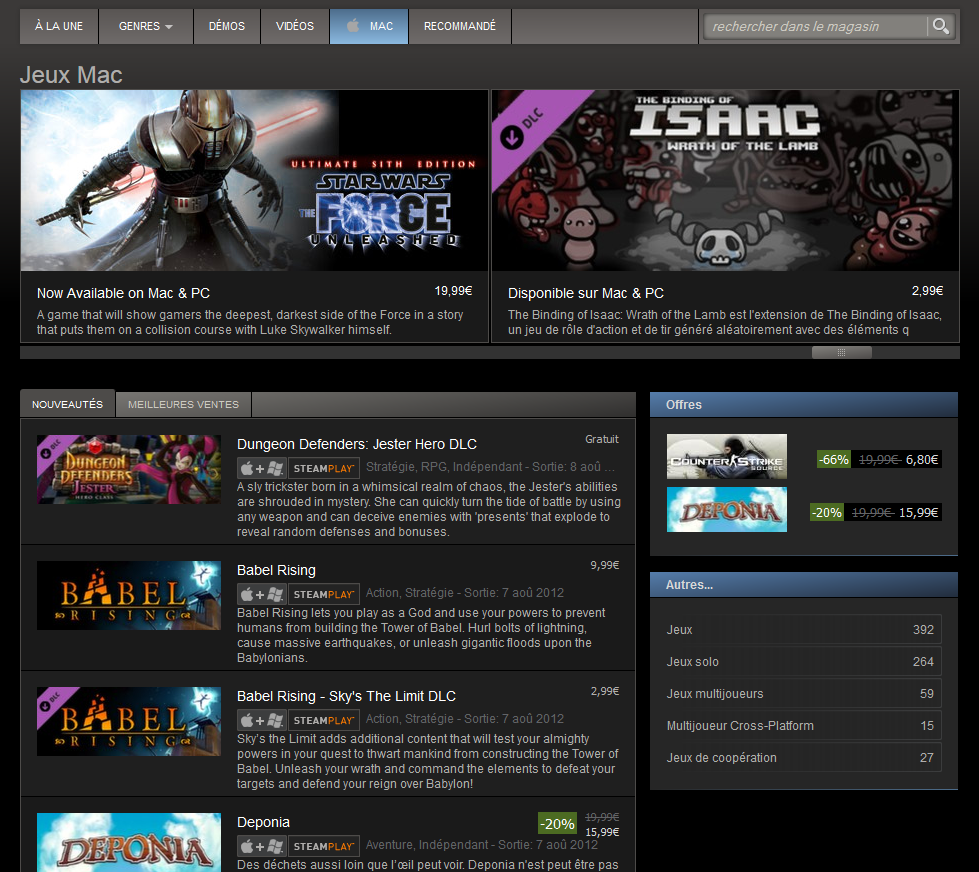Open Babel Rising - Sky's The Limit DLC title

pos(346,696)
